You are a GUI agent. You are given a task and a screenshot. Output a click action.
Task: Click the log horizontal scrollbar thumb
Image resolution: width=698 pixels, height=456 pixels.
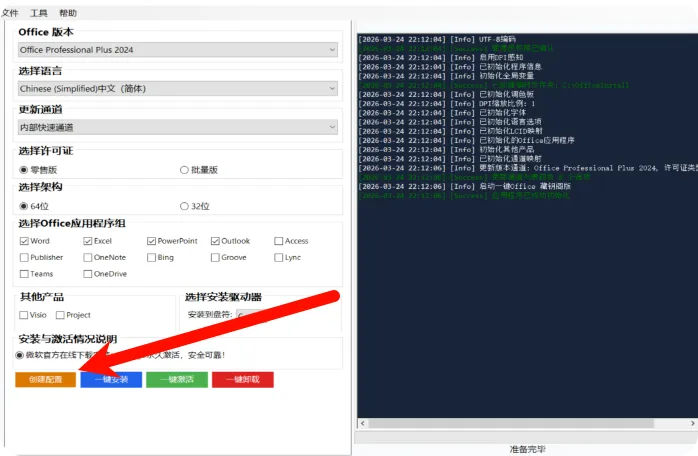pos(511,423)
